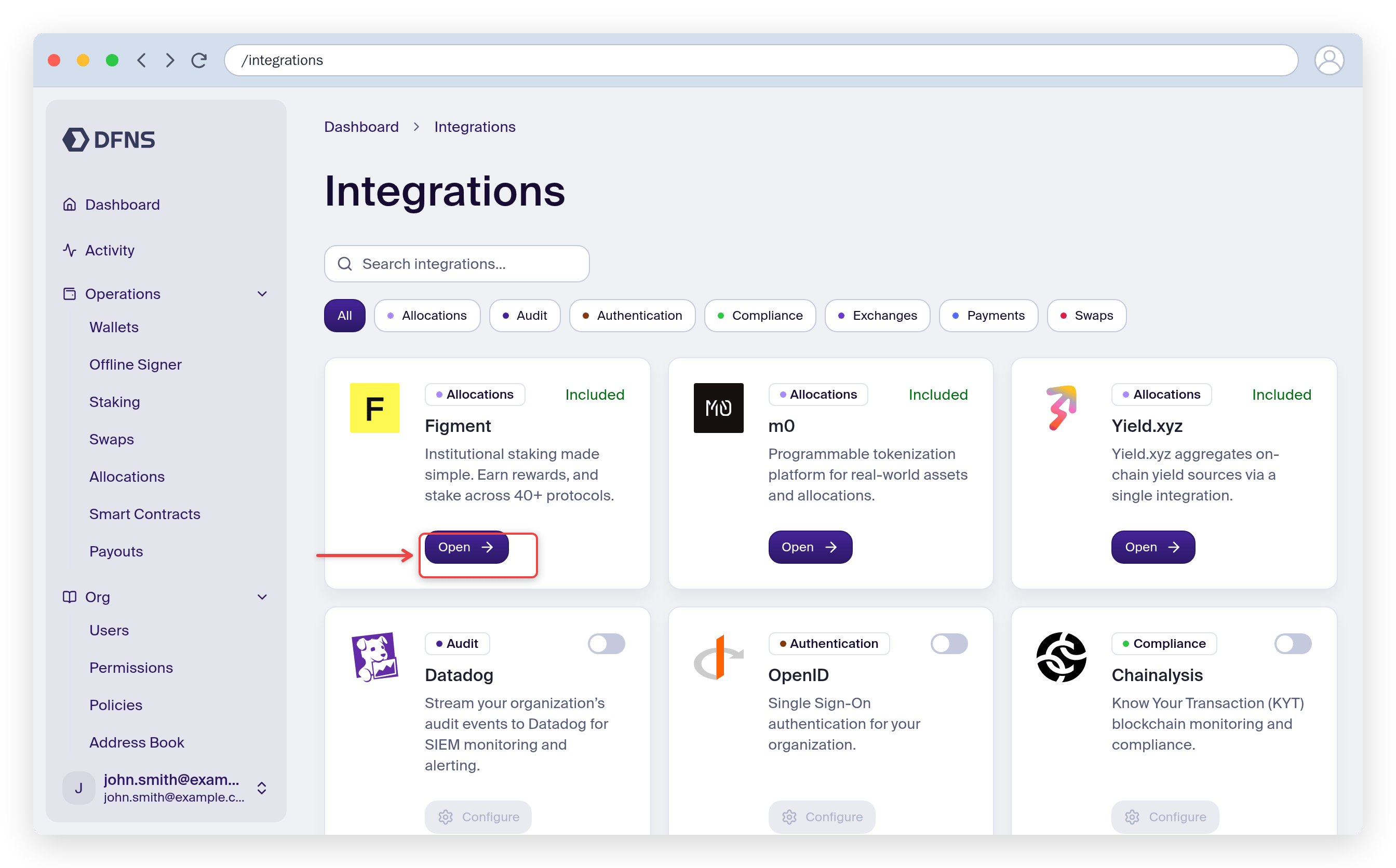Reload the page with refresh icon
This screenshot has height=868, width=1396.
[x=199, y=60]
